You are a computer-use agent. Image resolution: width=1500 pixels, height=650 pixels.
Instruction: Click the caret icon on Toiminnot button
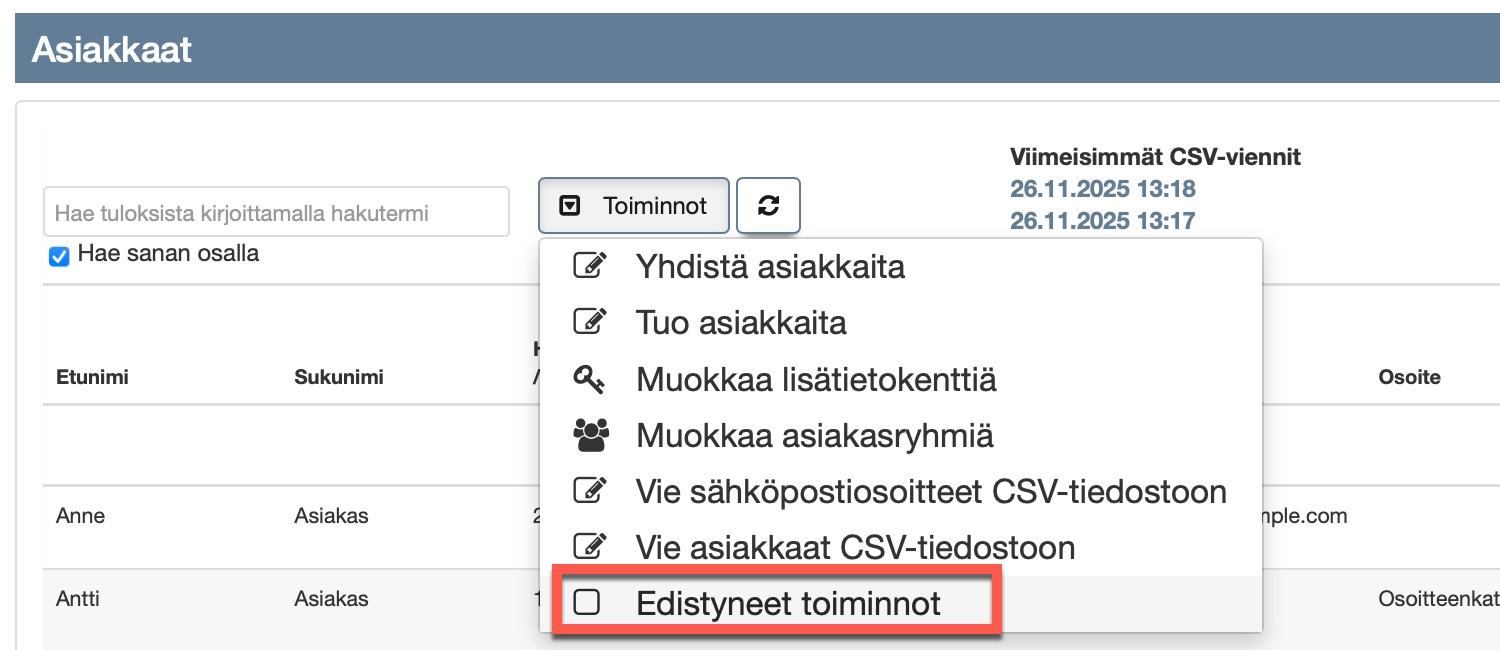click(x=569, y=206)
